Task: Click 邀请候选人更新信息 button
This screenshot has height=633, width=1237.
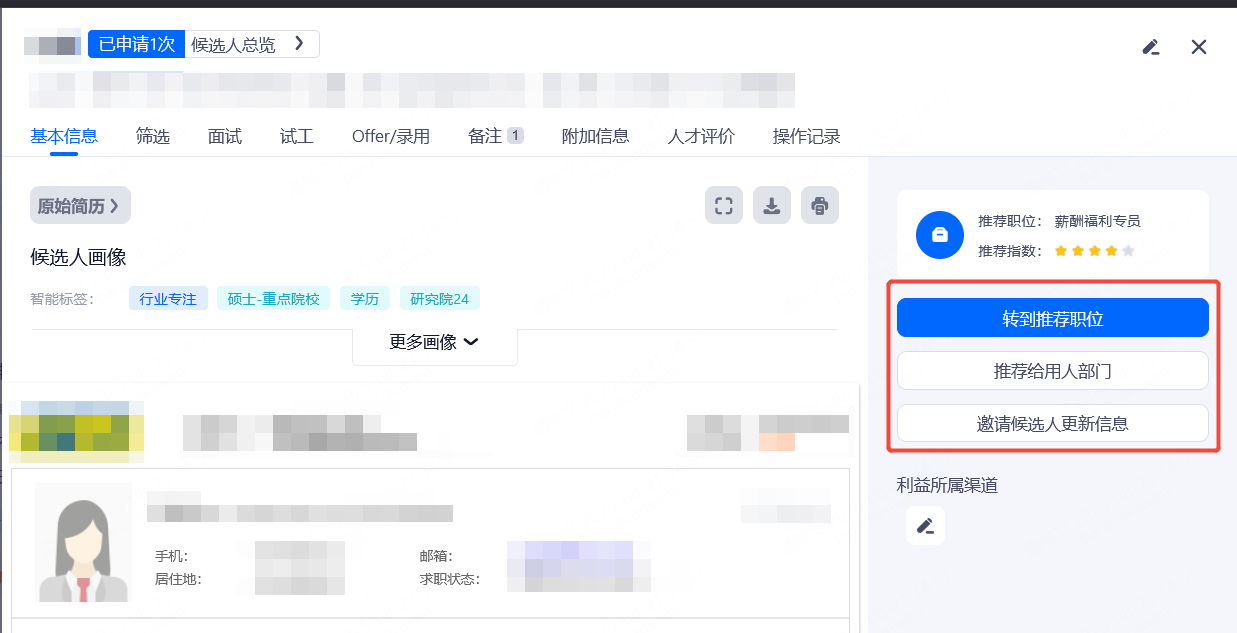Action: pyautogui.click(x=1052, y=423)
